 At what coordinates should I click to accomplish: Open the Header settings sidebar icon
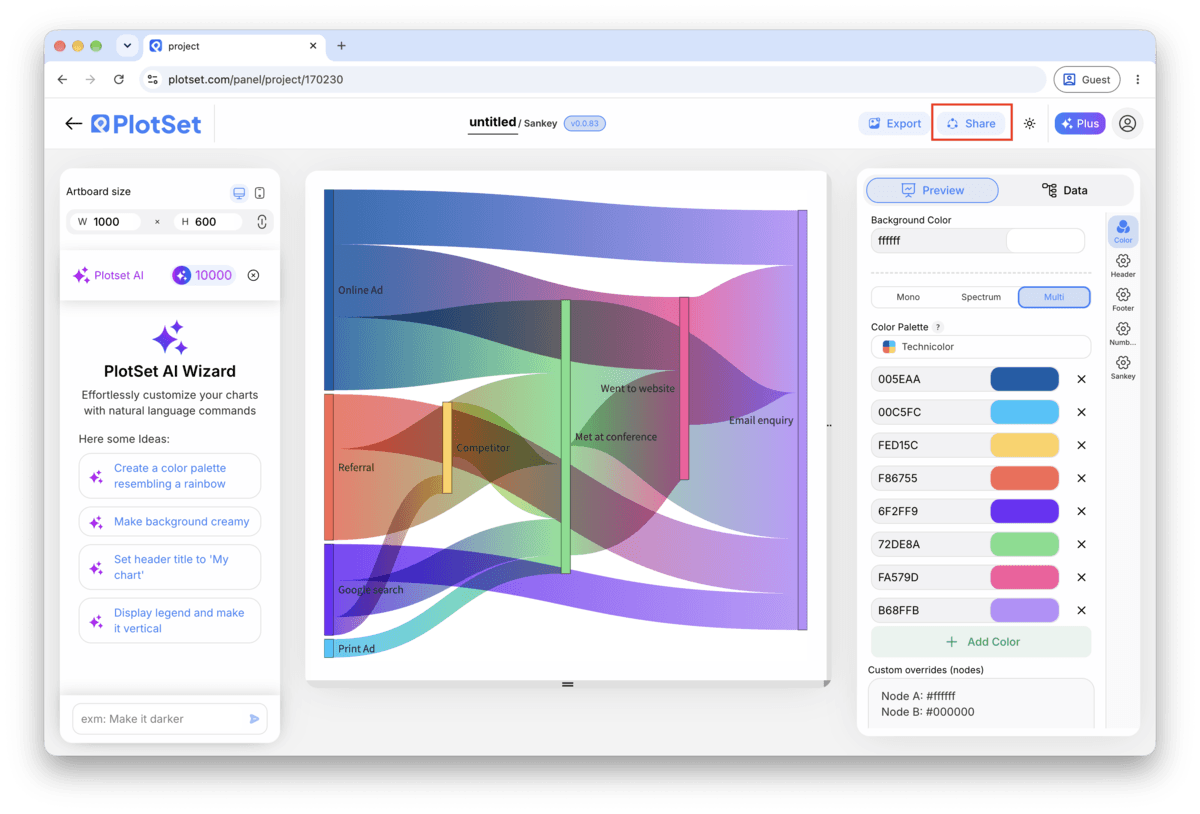1123,265
